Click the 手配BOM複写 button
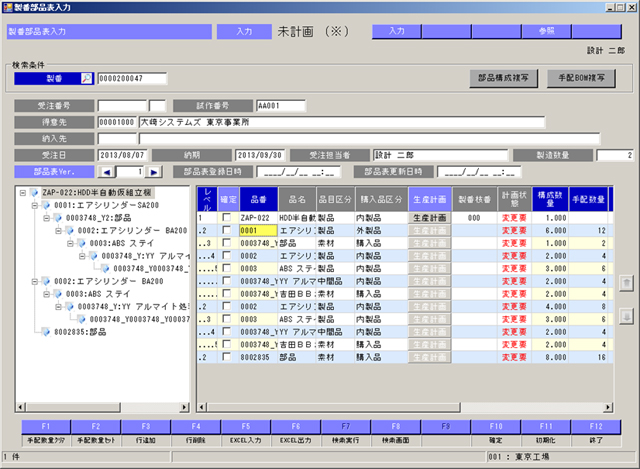The height and width of the screenshot is (469, 640). 581,78
